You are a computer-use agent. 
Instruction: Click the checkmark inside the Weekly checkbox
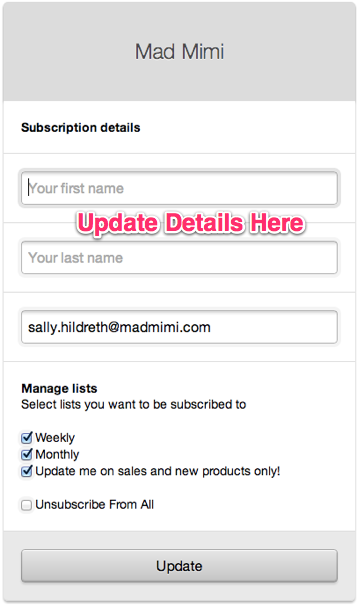27,437
